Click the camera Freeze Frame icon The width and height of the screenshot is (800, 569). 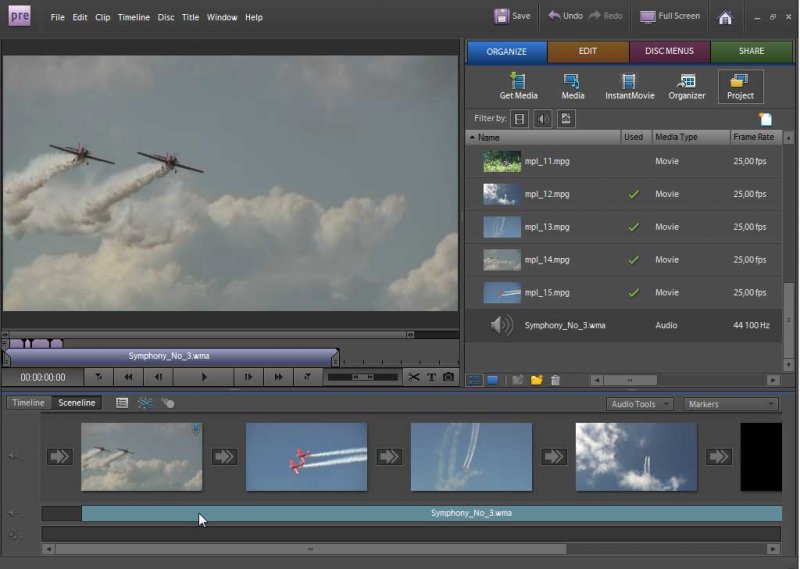tap(448, 377)
